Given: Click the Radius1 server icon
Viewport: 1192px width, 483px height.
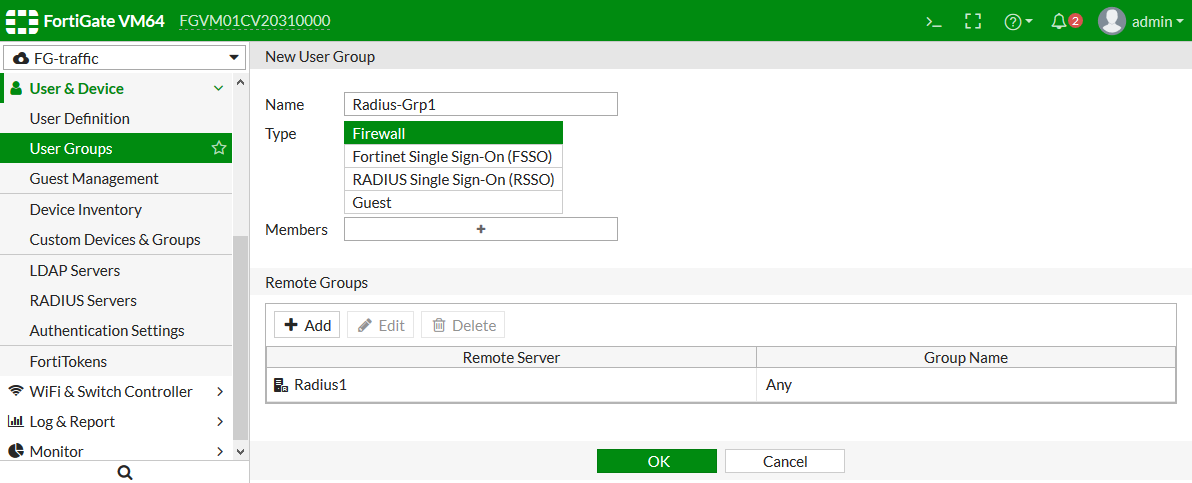Looking at the screenshot, I should (280, 385).
